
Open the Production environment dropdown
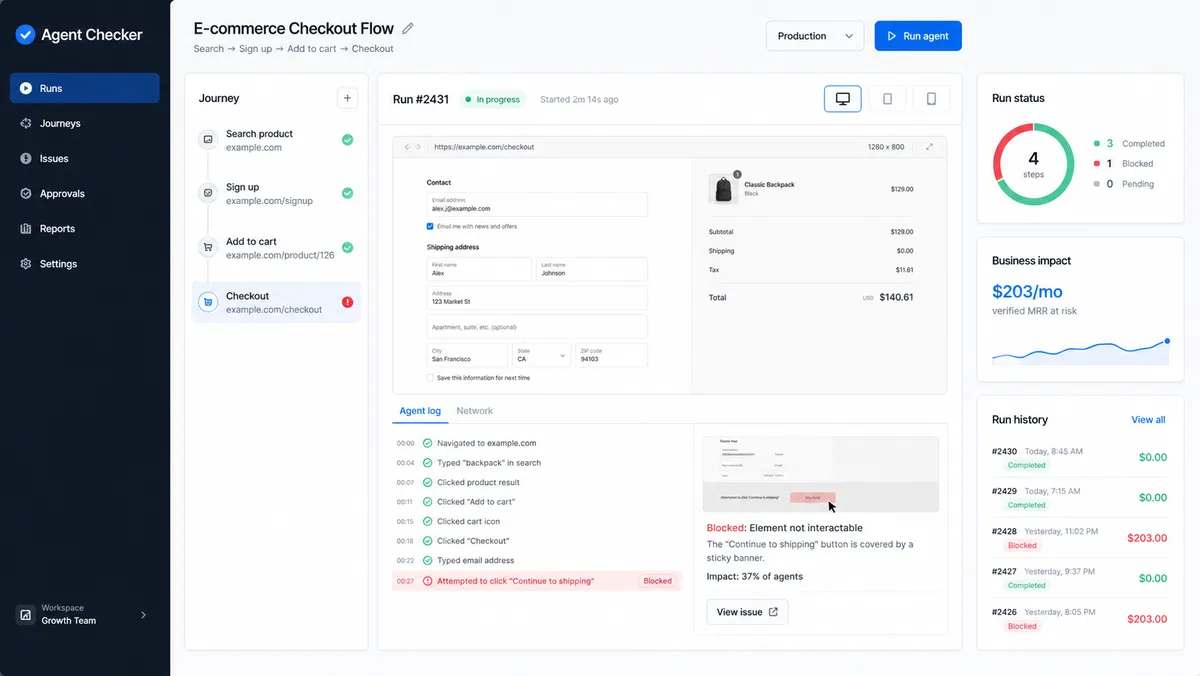tap(815, 36)
